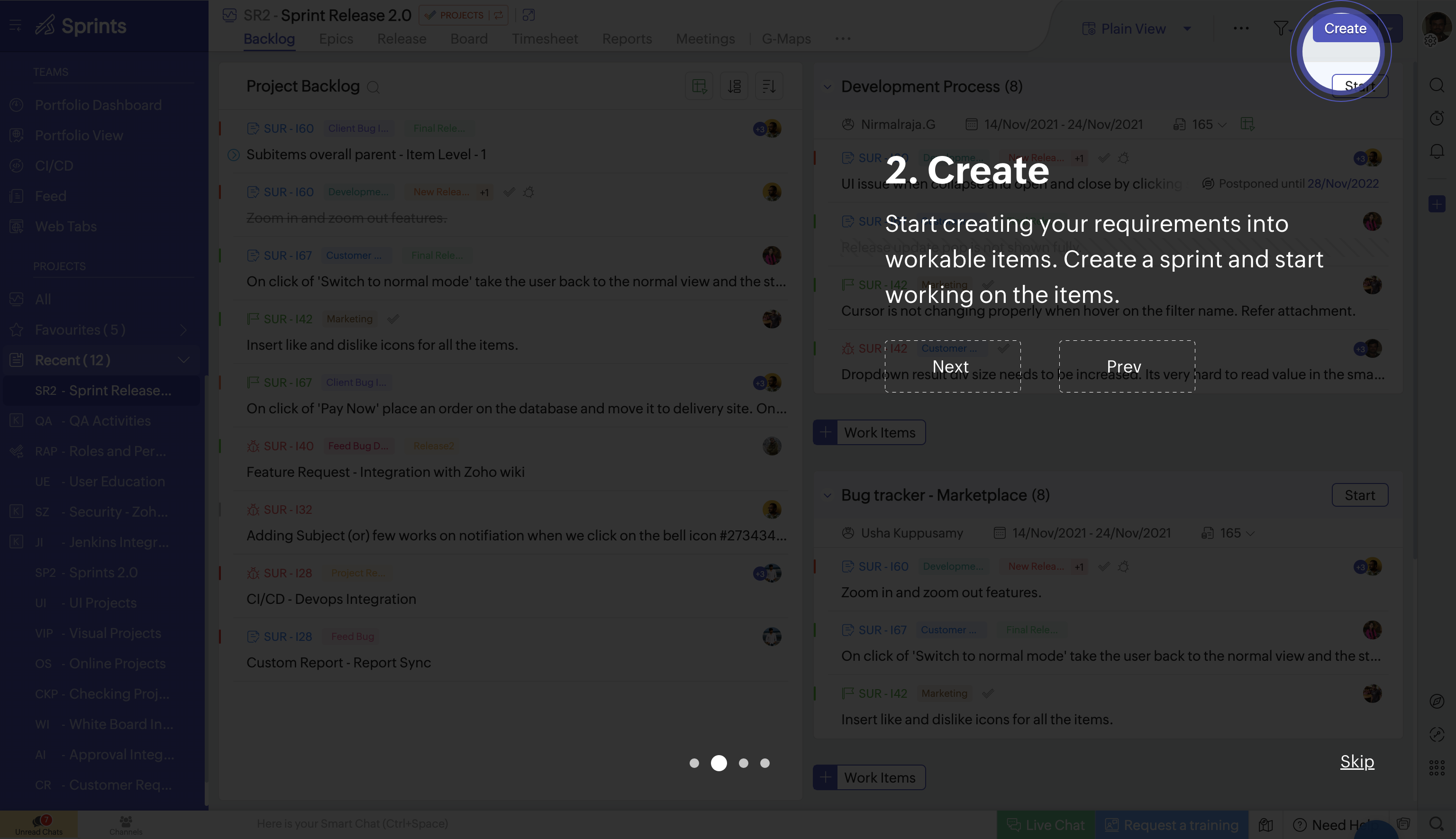The image size is (1456, 839).
Task: Click the expand-to-fullscreen icon near Sprint Release 2.0
Action: pos(528,15)
